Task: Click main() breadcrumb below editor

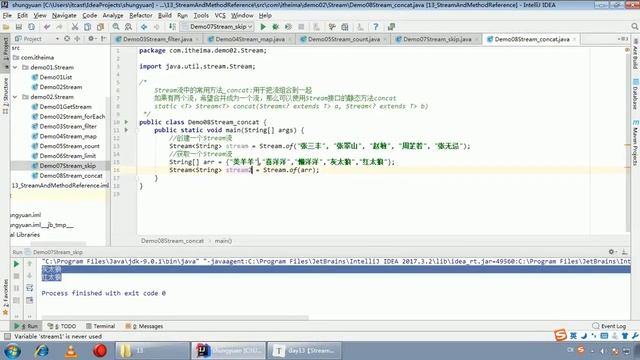Action: (223, 241)
